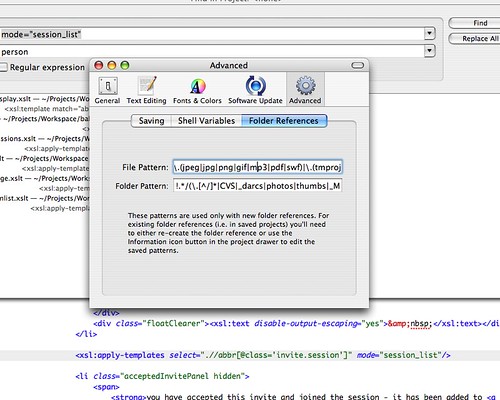Viewport: 500px width, 400px height.
Task: Select the ge.xslt result file row
Action: (x=45, y=178)
